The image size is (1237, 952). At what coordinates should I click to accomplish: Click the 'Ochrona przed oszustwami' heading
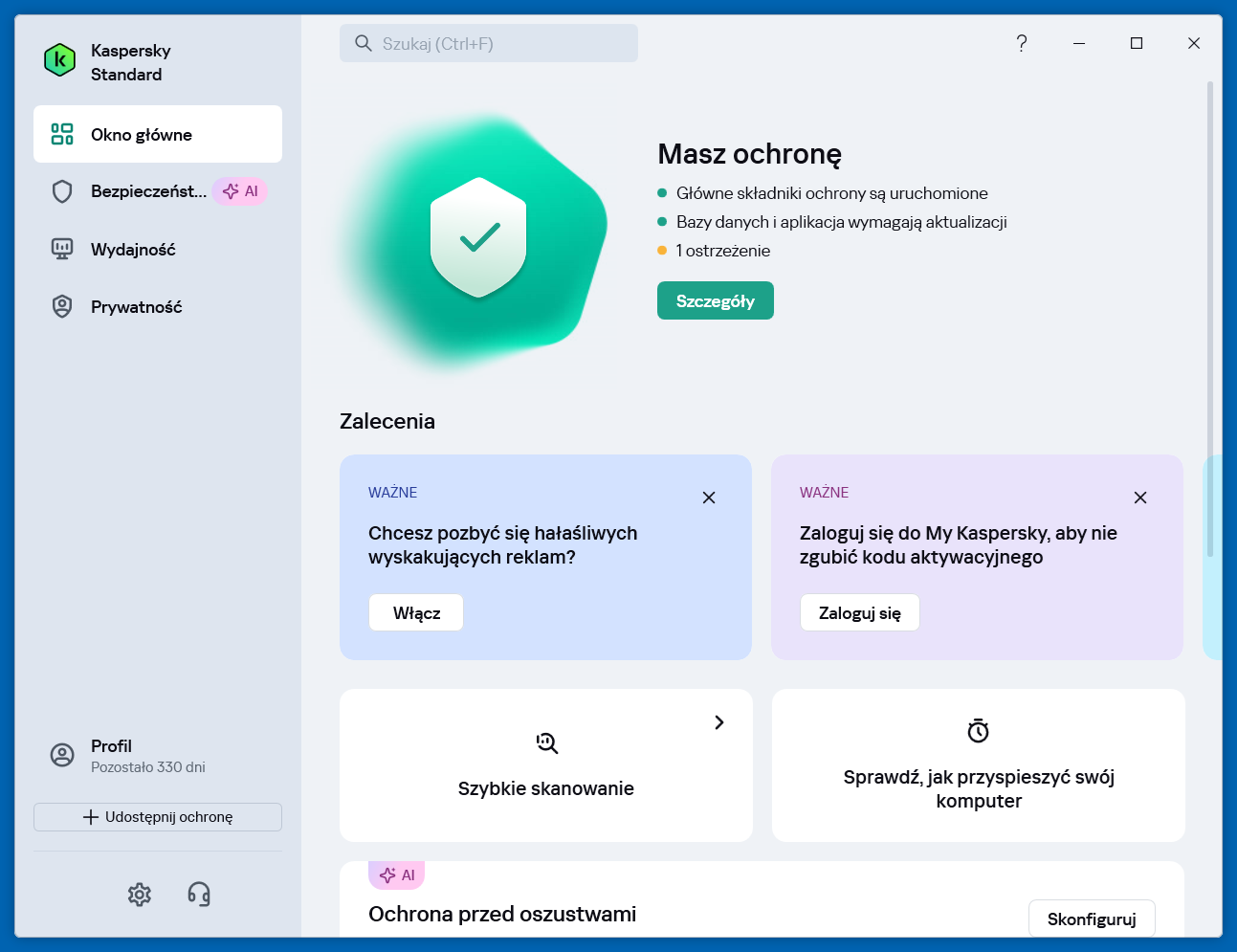coord(502,914)
